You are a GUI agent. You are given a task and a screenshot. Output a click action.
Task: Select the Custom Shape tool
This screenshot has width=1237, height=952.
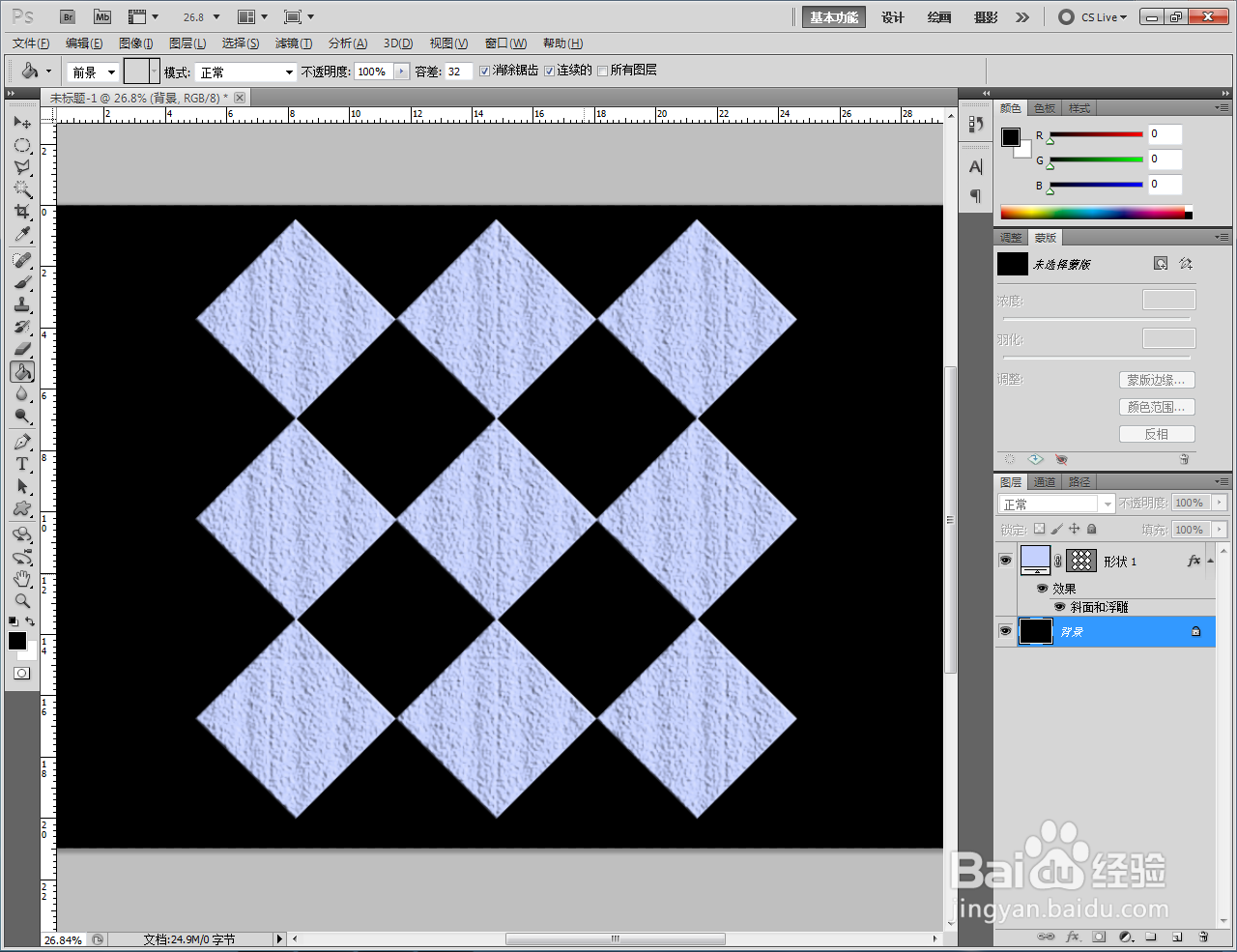tap(22, 508)
